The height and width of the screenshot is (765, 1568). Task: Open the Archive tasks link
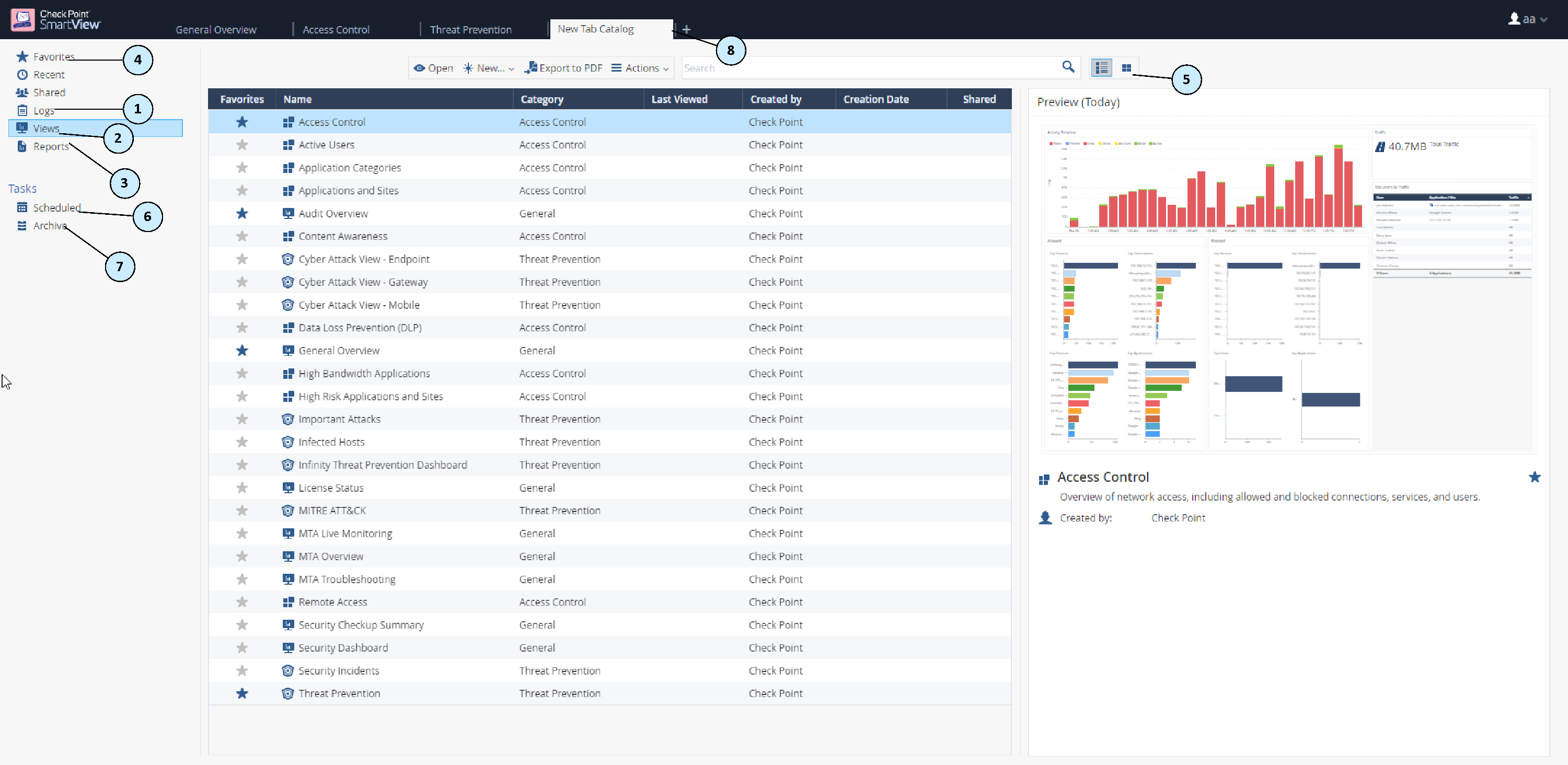point(50,226)
